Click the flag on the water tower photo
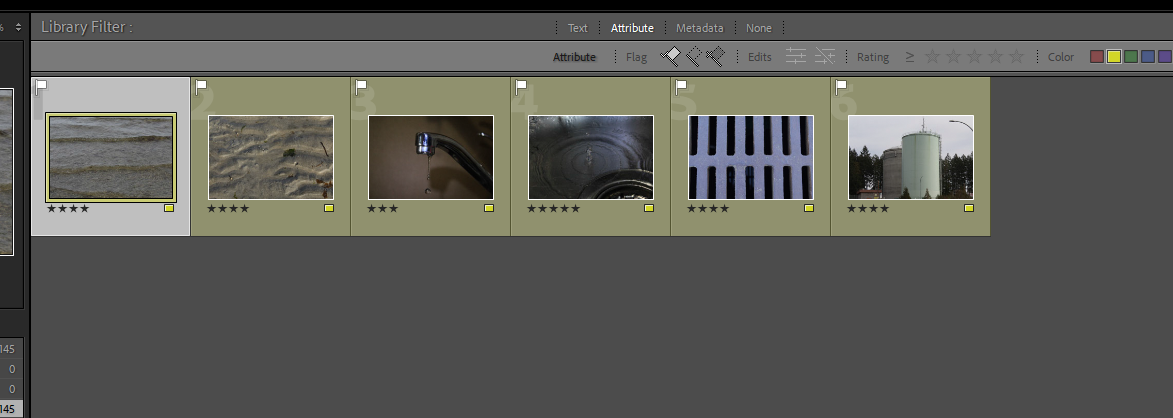The height and width of the screenshot is (418, 1173). pyautogui.click(x=841, y=87)
